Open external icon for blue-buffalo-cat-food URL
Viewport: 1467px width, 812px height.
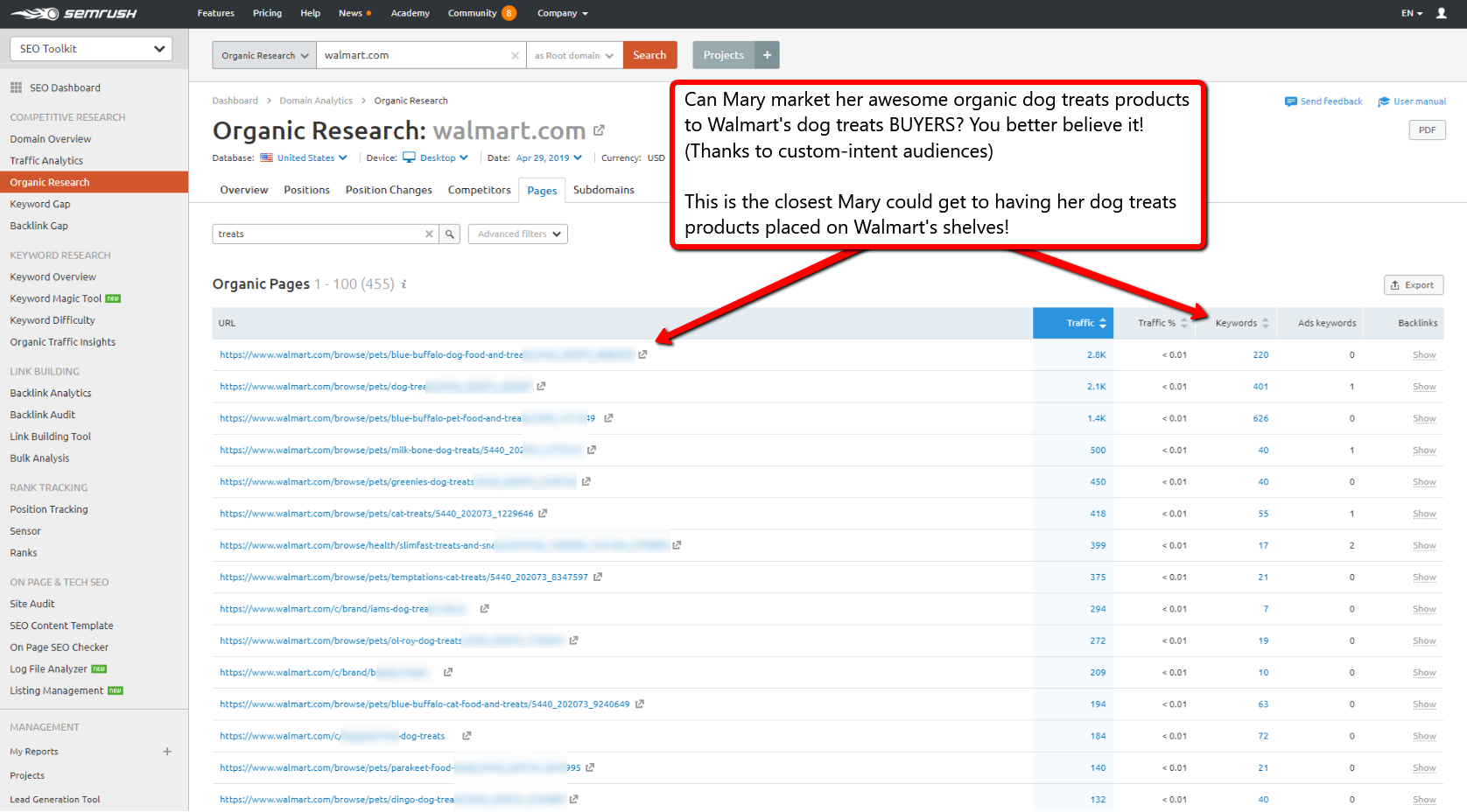click(x=640, y=704)
